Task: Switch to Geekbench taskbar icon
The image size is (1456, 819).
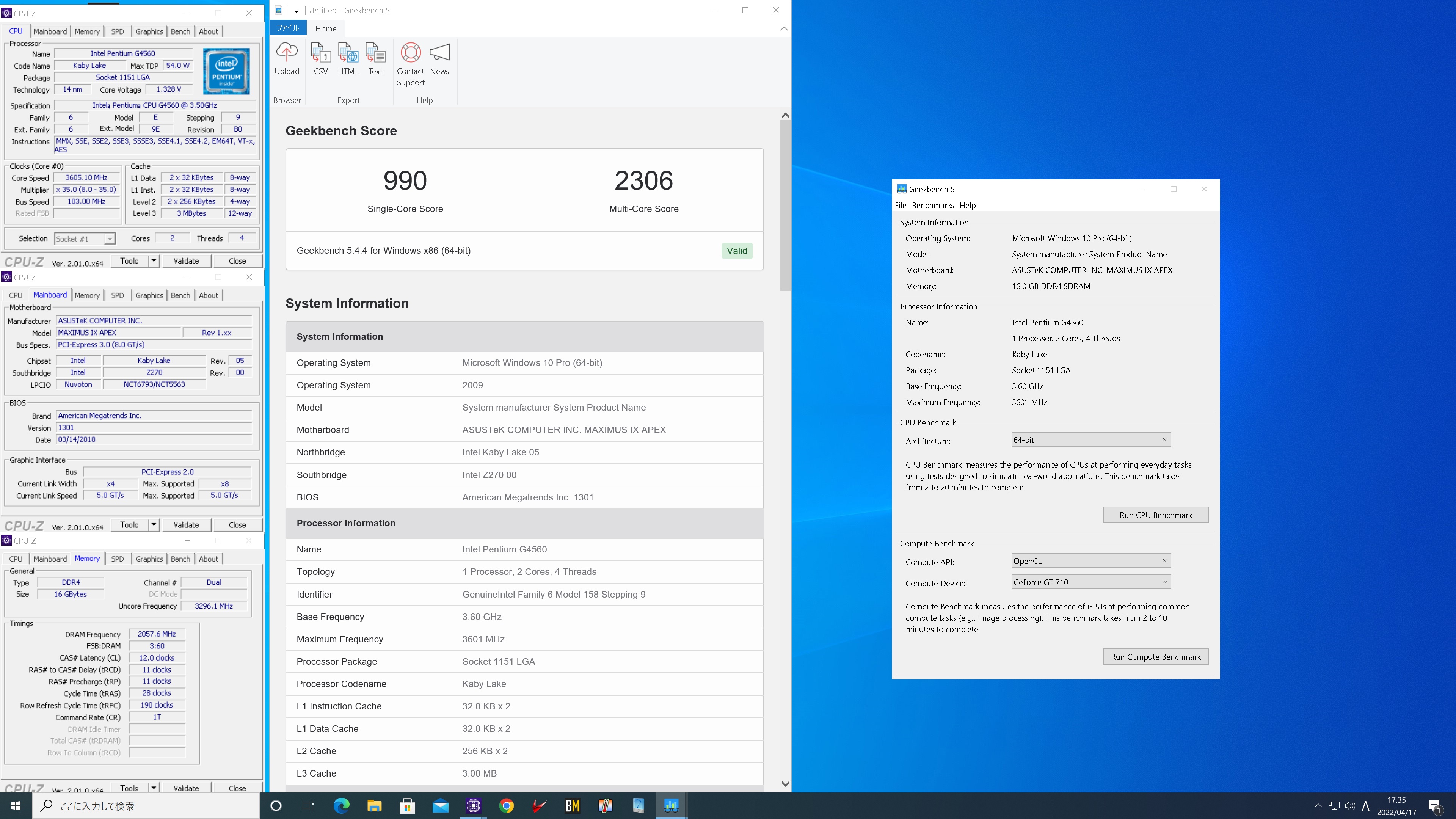Action: (x=671, y=805)
